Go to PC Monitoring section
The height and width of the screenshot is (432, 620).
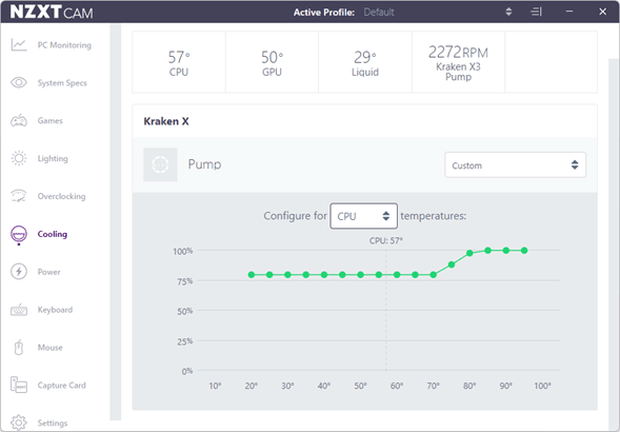[x=64, y=45]
